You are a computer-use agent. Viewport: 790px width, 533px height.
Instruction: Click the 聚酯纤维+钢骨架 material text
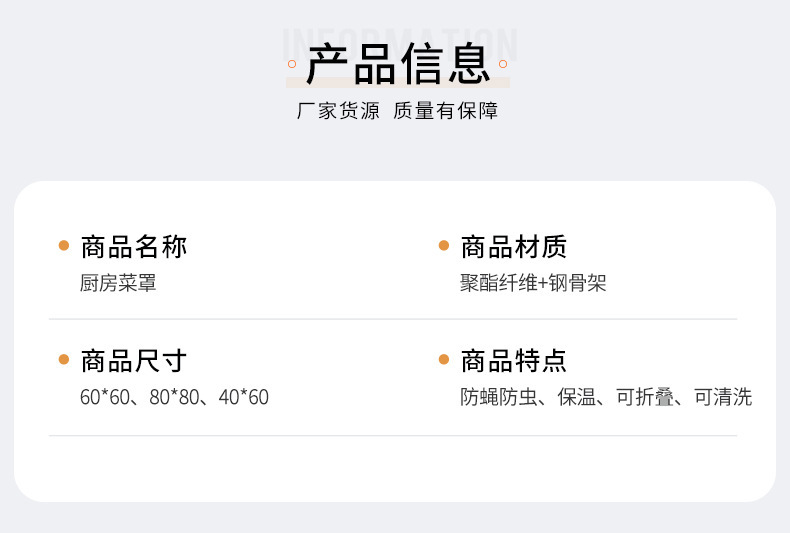click(533, 283)
